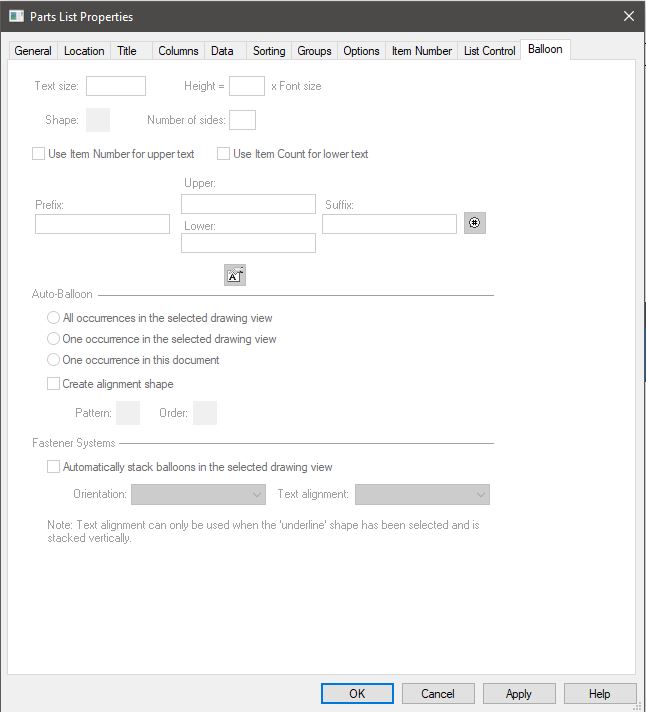This screenshot has width=646, height=712.
Task: Expand the Text alignment dropdown
Action: click(x=422, y=494)
